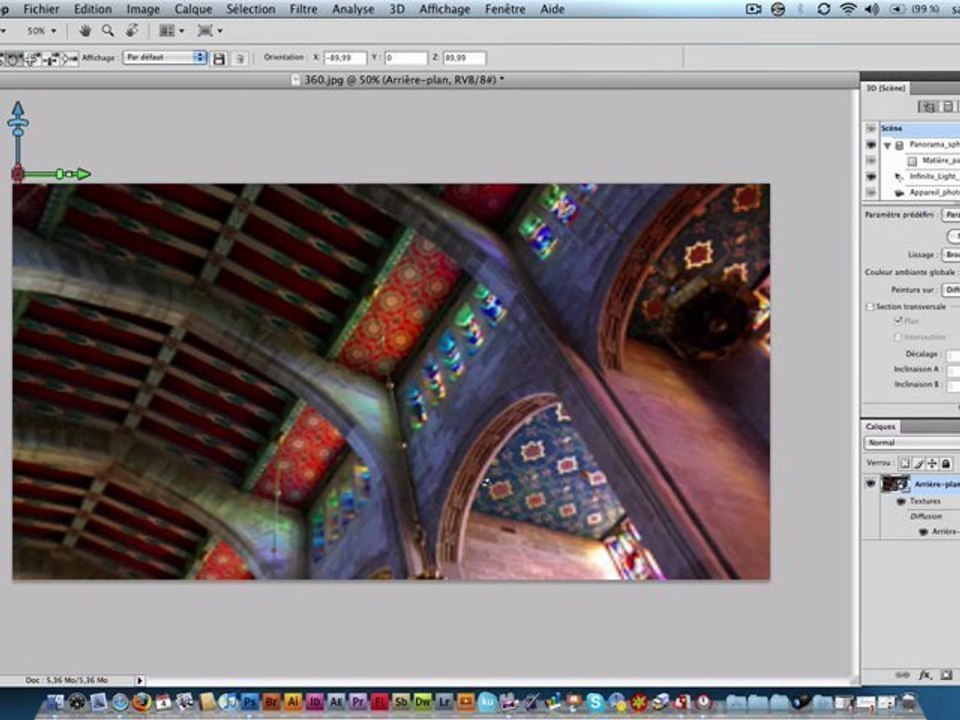The image size is (960, 720).
Task: Select the Zoom magnifier tool
Action: (107, 31)
